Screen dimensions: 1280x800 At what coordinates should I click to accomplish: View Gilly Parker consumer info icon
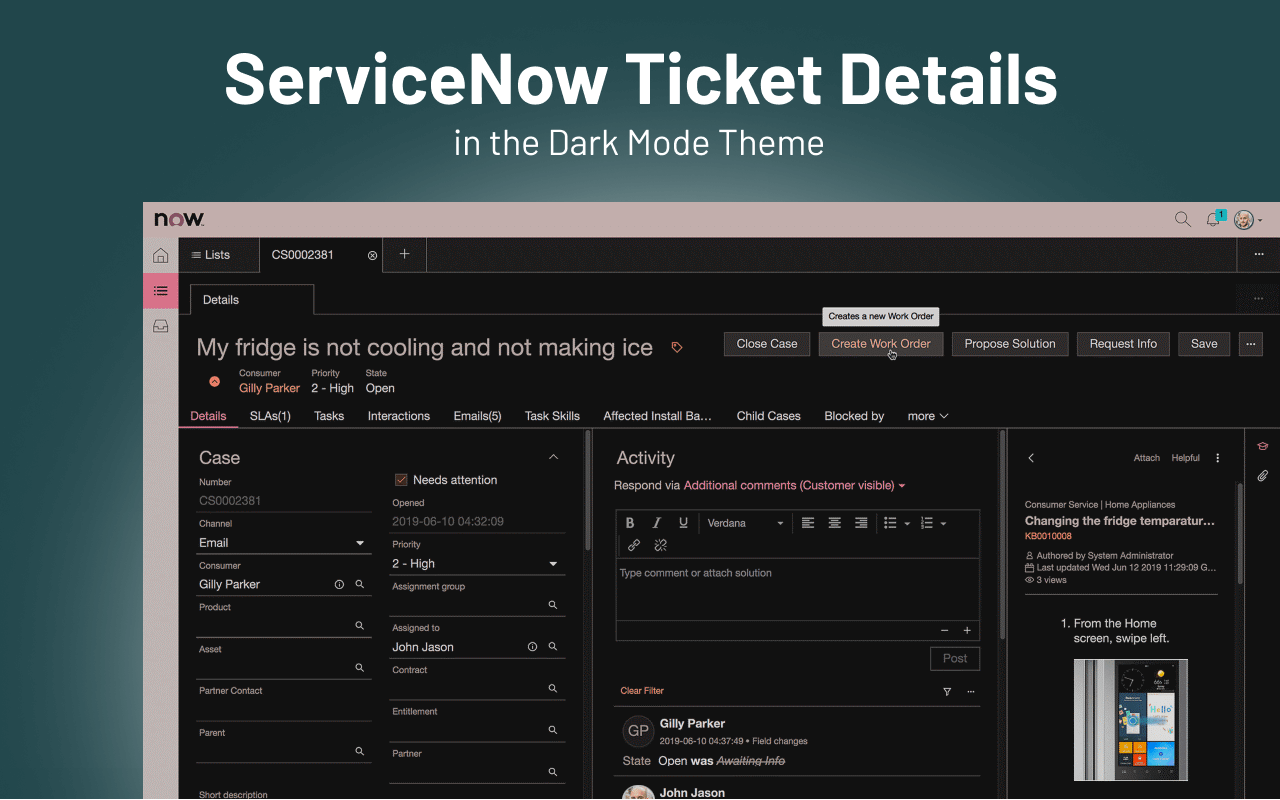click(339, 584)
